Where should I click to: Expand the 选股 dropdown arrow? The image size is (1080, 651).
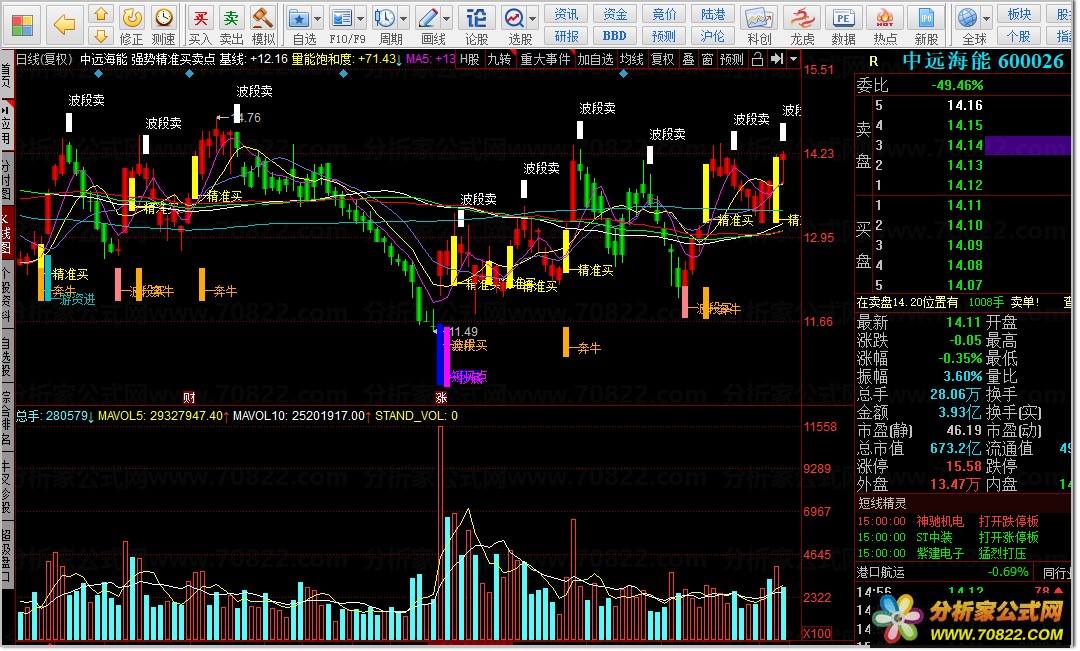coord(533,19)
